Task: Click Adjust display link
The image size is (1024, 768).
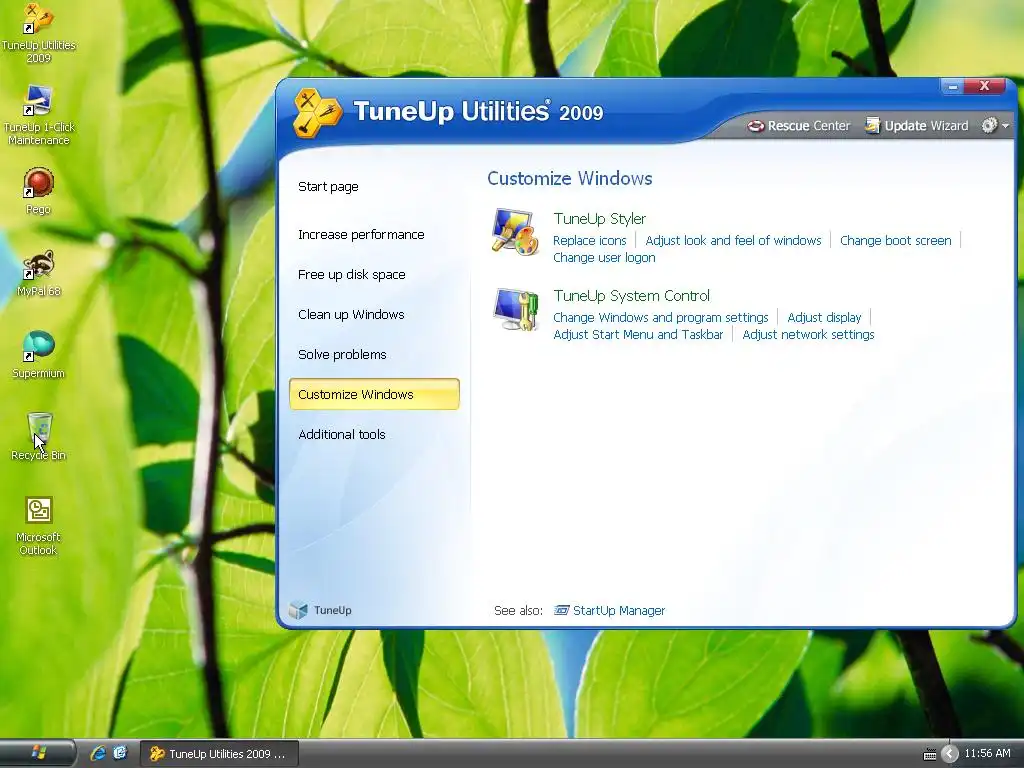Action: click(x=824, y=317)
